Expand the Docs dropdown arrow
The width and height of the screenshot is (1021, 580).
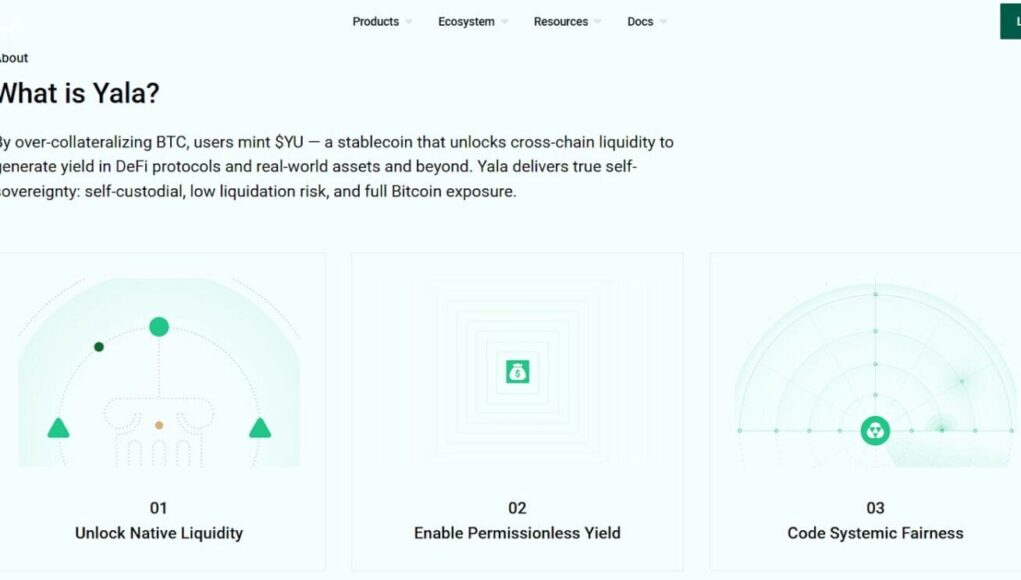pos(663,22)
